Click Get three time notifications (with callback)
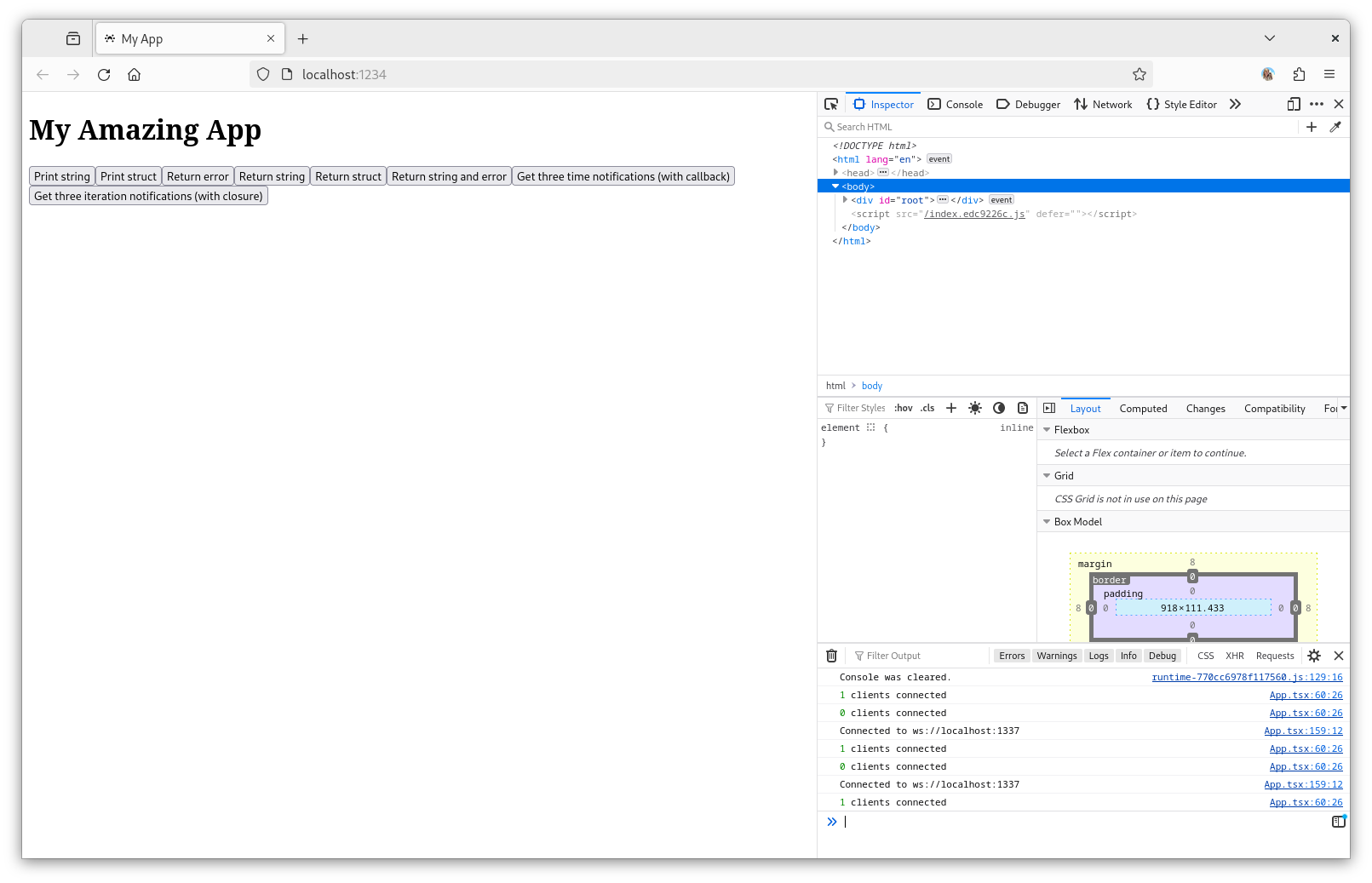 click(x=623, y=176)
